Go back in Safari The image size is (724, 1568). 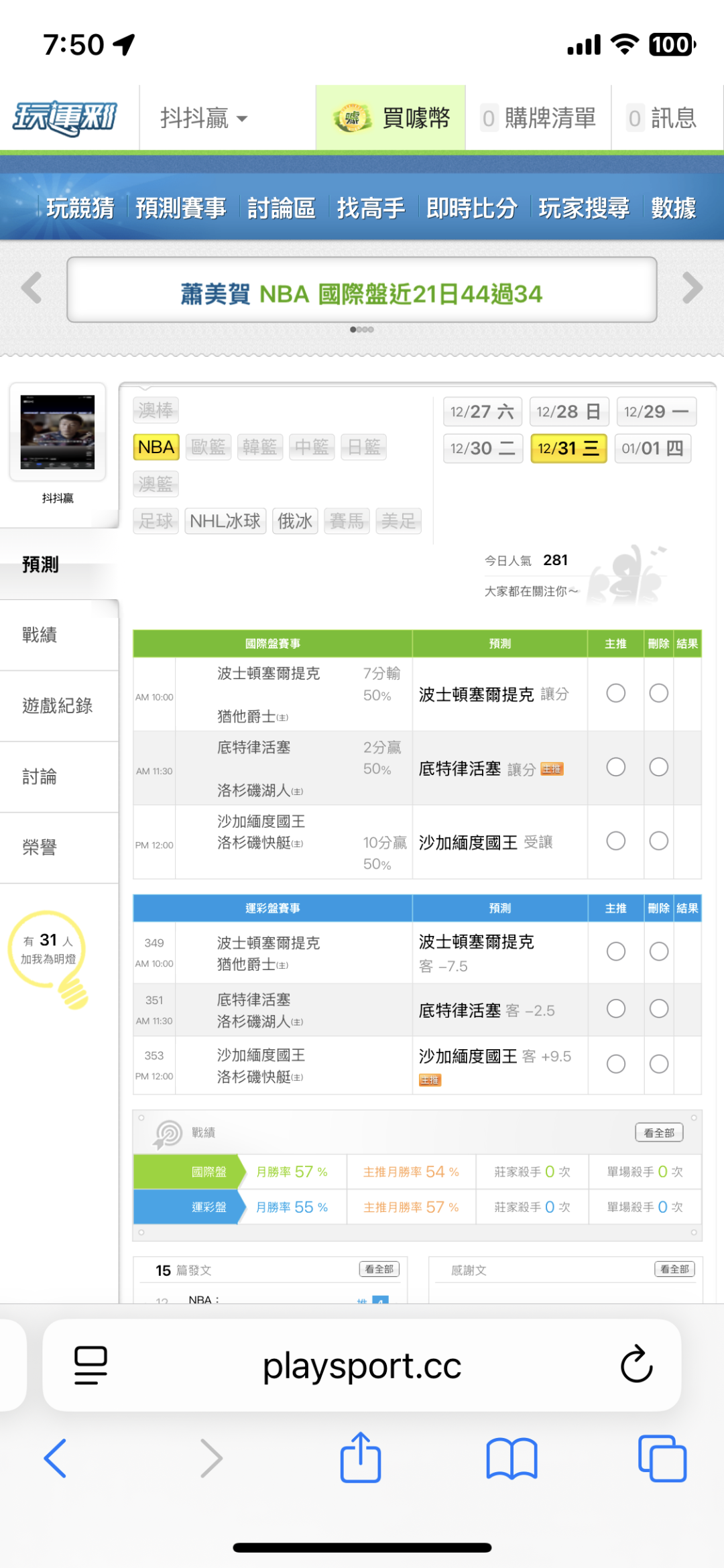tap(56, 1458)
